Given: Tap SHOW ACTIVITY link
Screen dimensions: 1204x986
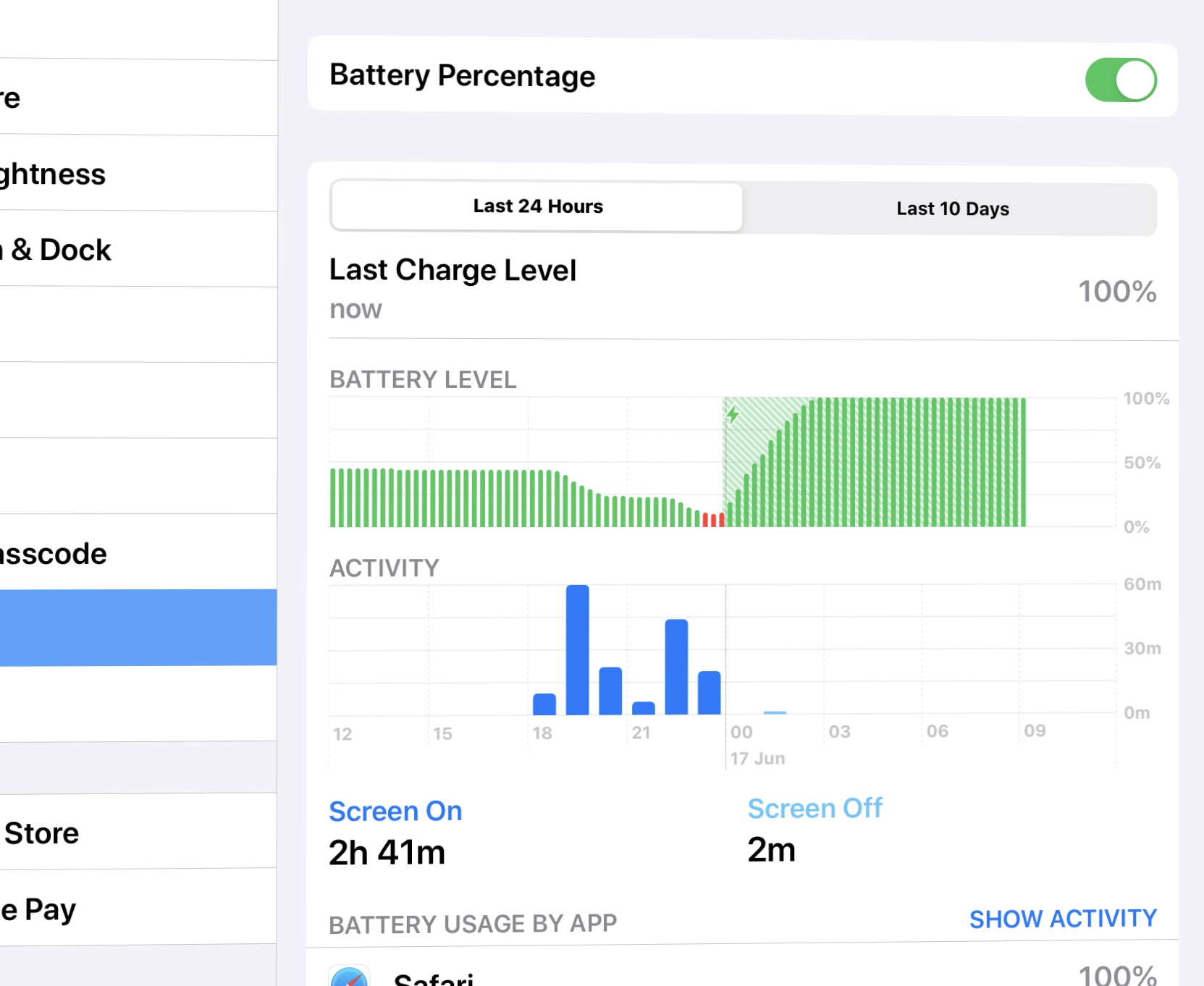Looking at the screenshot, I should point(1062,919).
